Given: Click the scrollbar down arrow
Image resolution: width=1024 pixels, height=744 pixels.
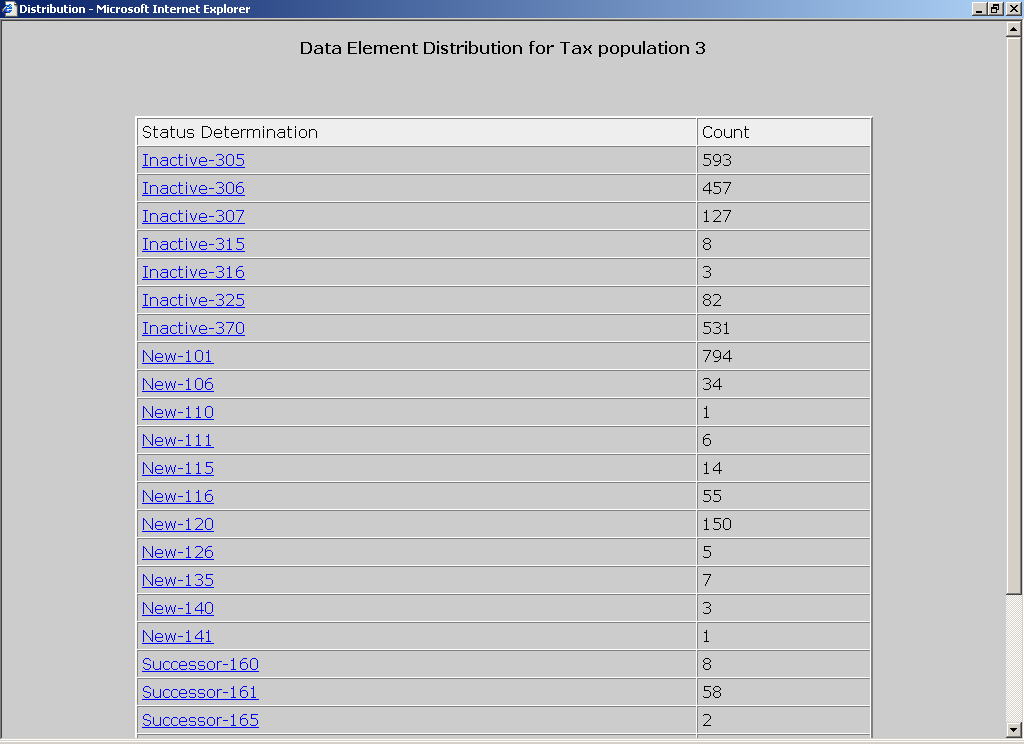Looking at the screenshot, I should pyautogui.click(x=1013, y=730).
